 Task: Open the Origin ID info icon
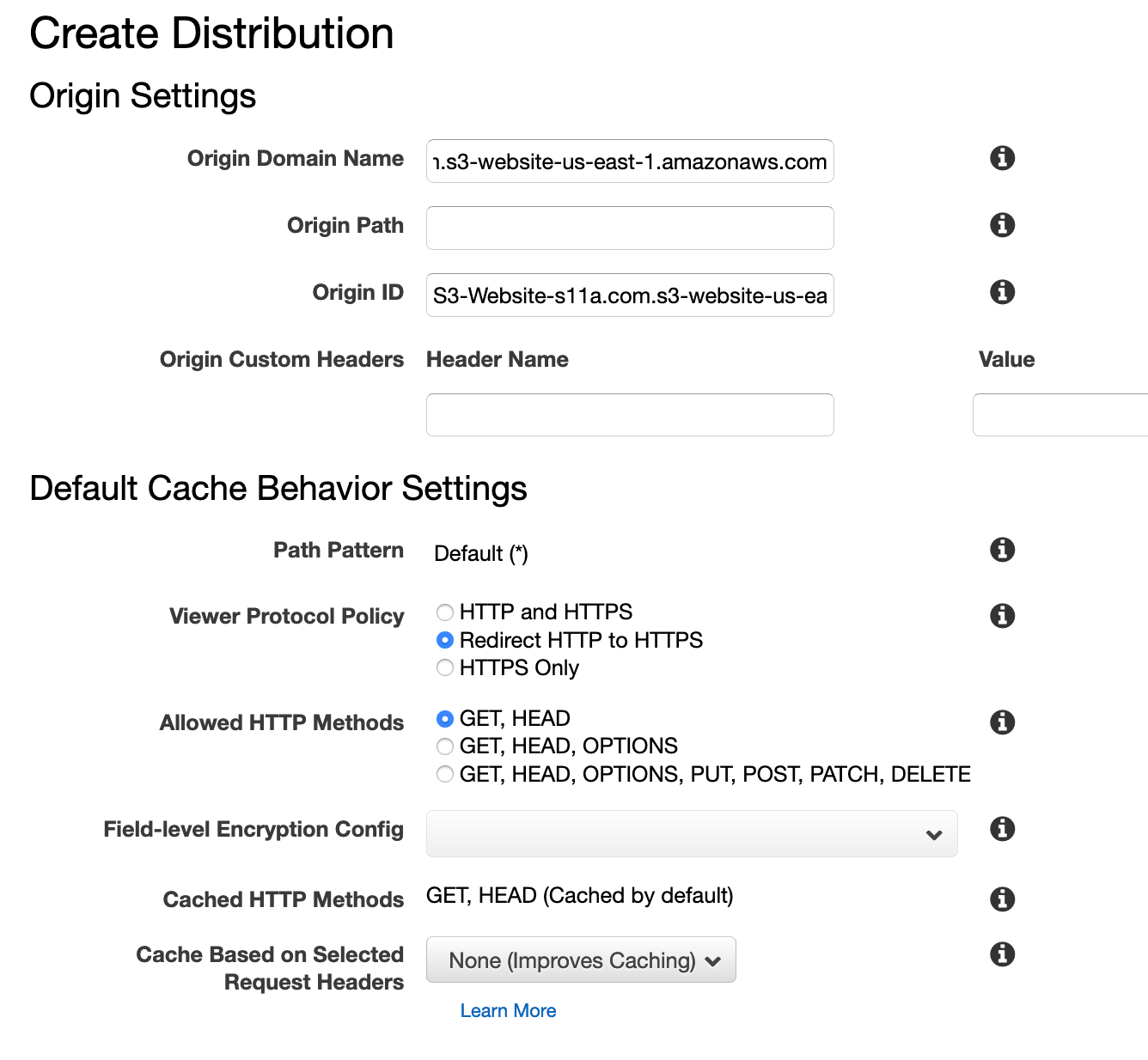[x=1002, y=292]
